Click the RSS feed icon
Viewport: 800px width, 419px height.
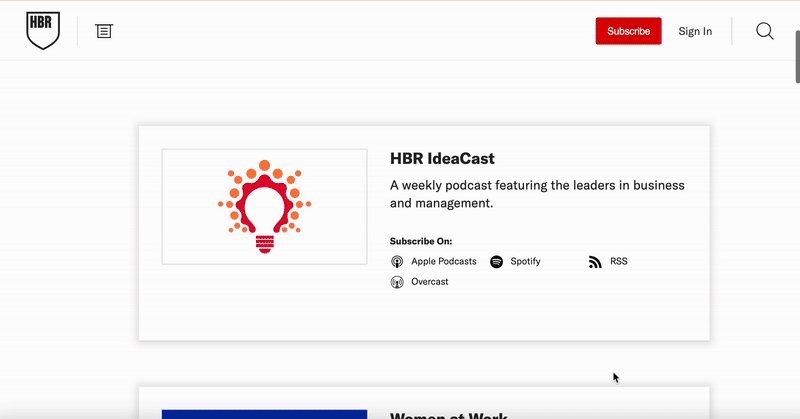(x=595, y=262)
